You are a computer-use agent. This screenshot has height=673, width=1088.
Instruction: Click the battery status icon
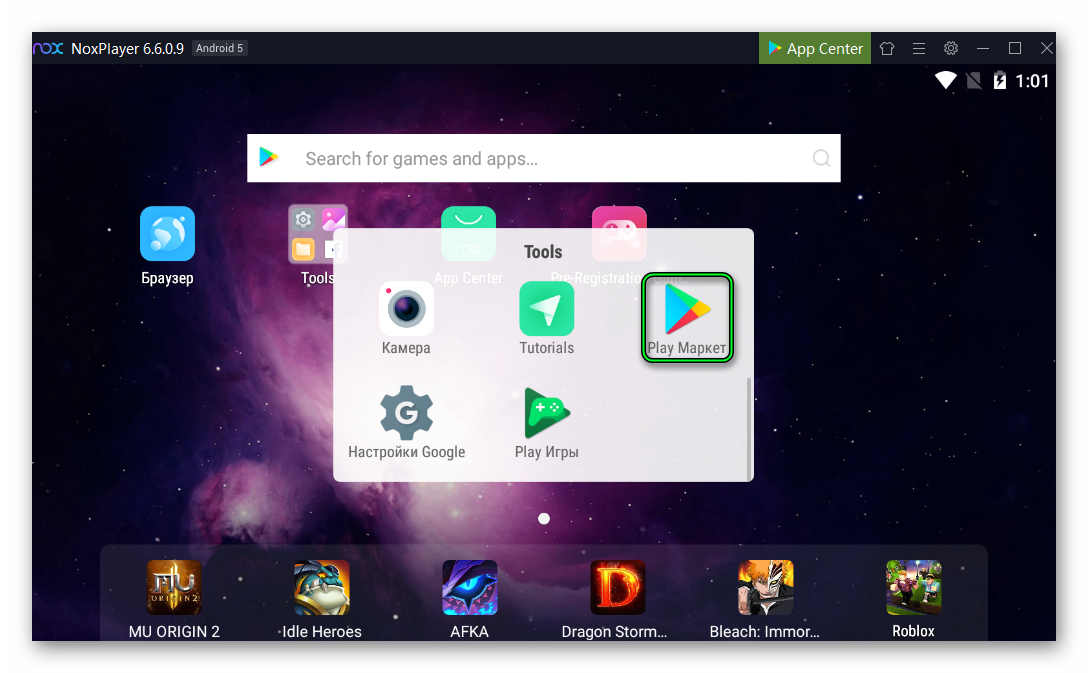pos(999,80)
